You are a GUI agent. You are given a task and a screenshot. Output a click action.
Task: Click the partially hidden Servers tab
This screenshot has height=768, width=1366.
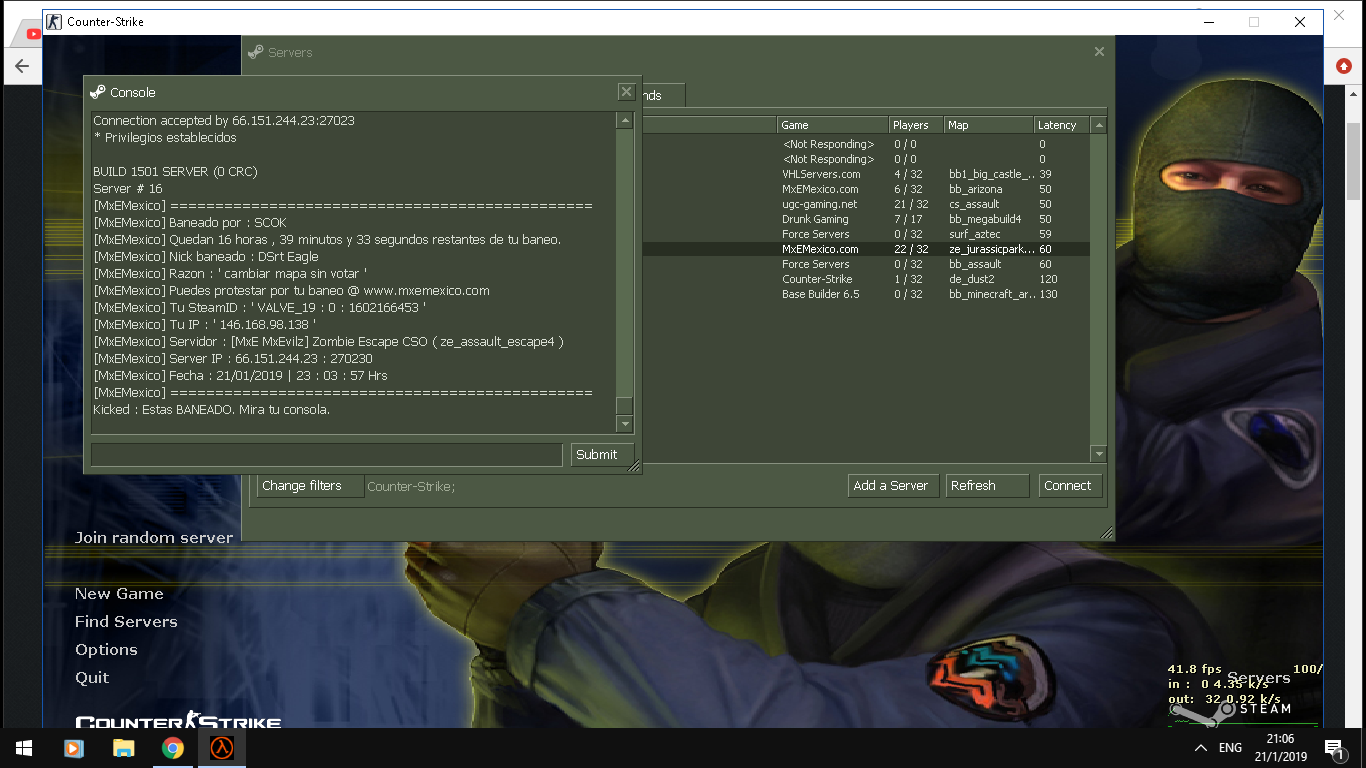click(662, 95)
